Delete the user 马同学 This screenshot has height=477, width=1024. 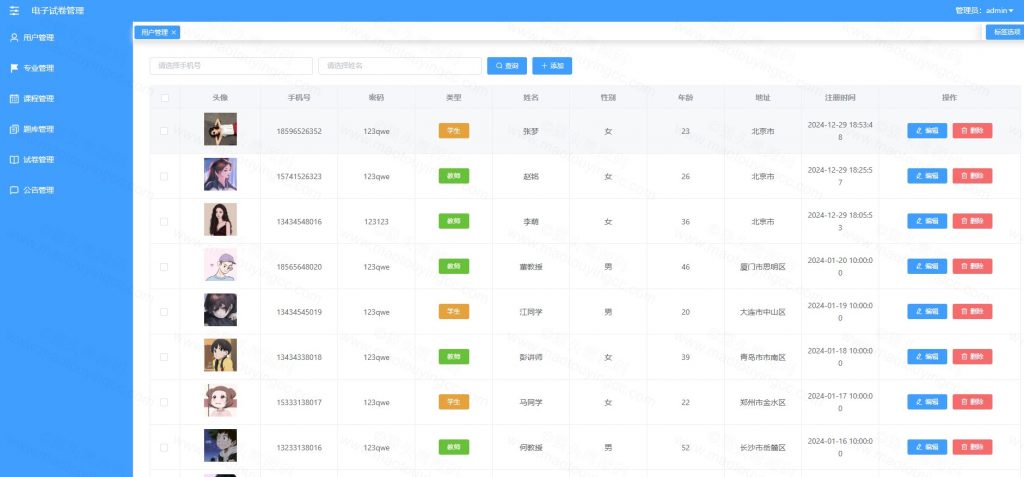point(972,402)
